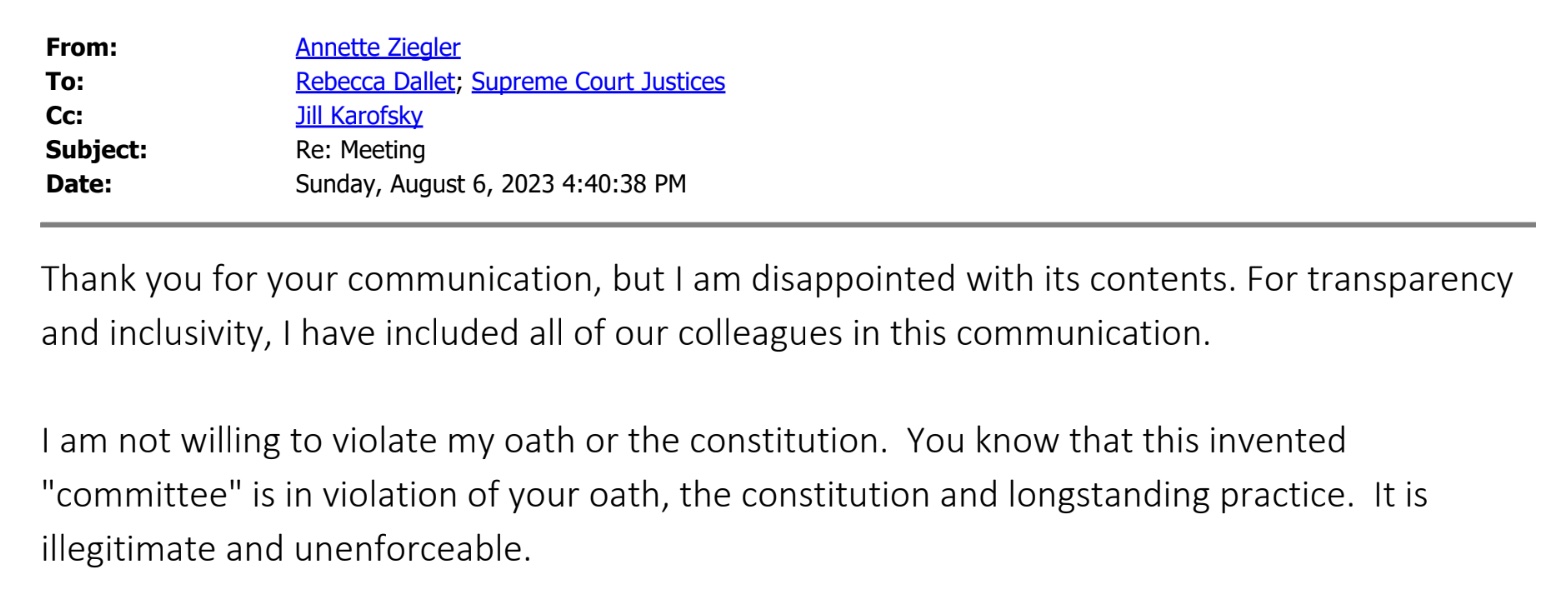Click the "Subject:" header label
The image size is (1568, 590).
pyautogui.click(x=96, y=150)
